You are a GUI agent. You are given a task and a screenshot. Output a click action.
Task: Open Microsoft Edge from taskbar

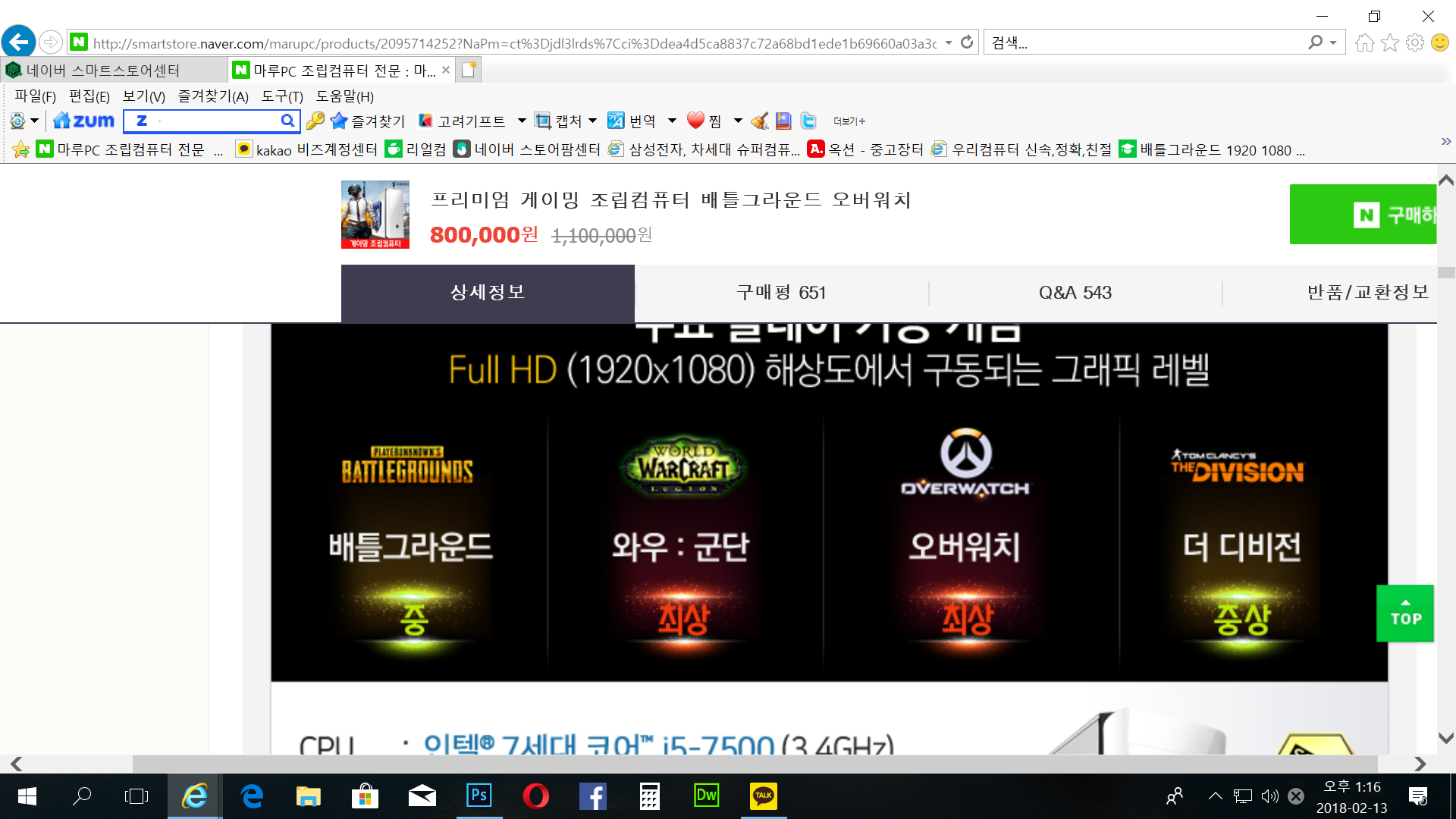click(252, 795)
